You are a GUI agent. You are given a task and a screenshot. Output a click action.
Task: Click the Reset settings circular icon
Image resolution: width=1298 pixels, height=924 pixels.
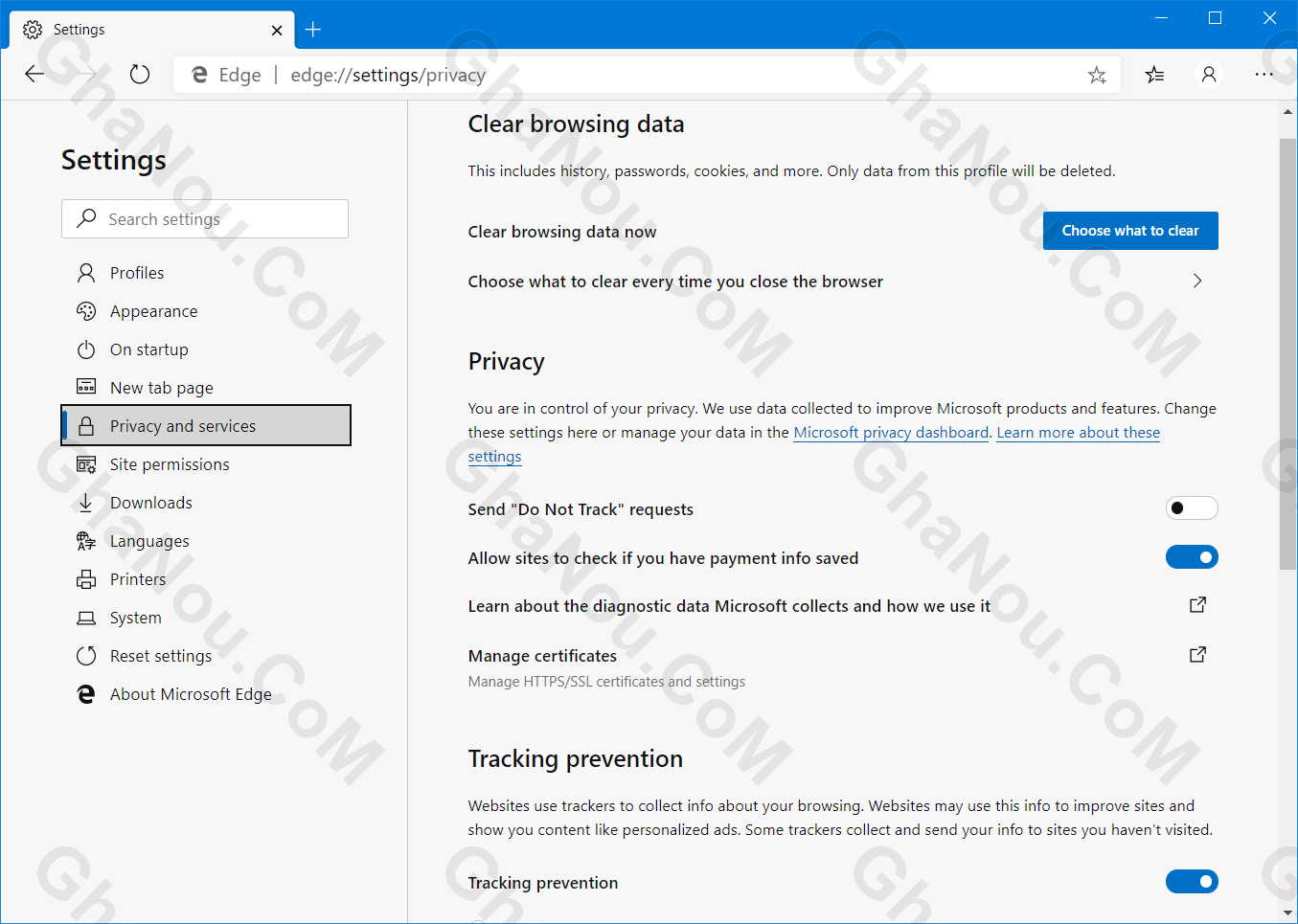click(86, 656)
